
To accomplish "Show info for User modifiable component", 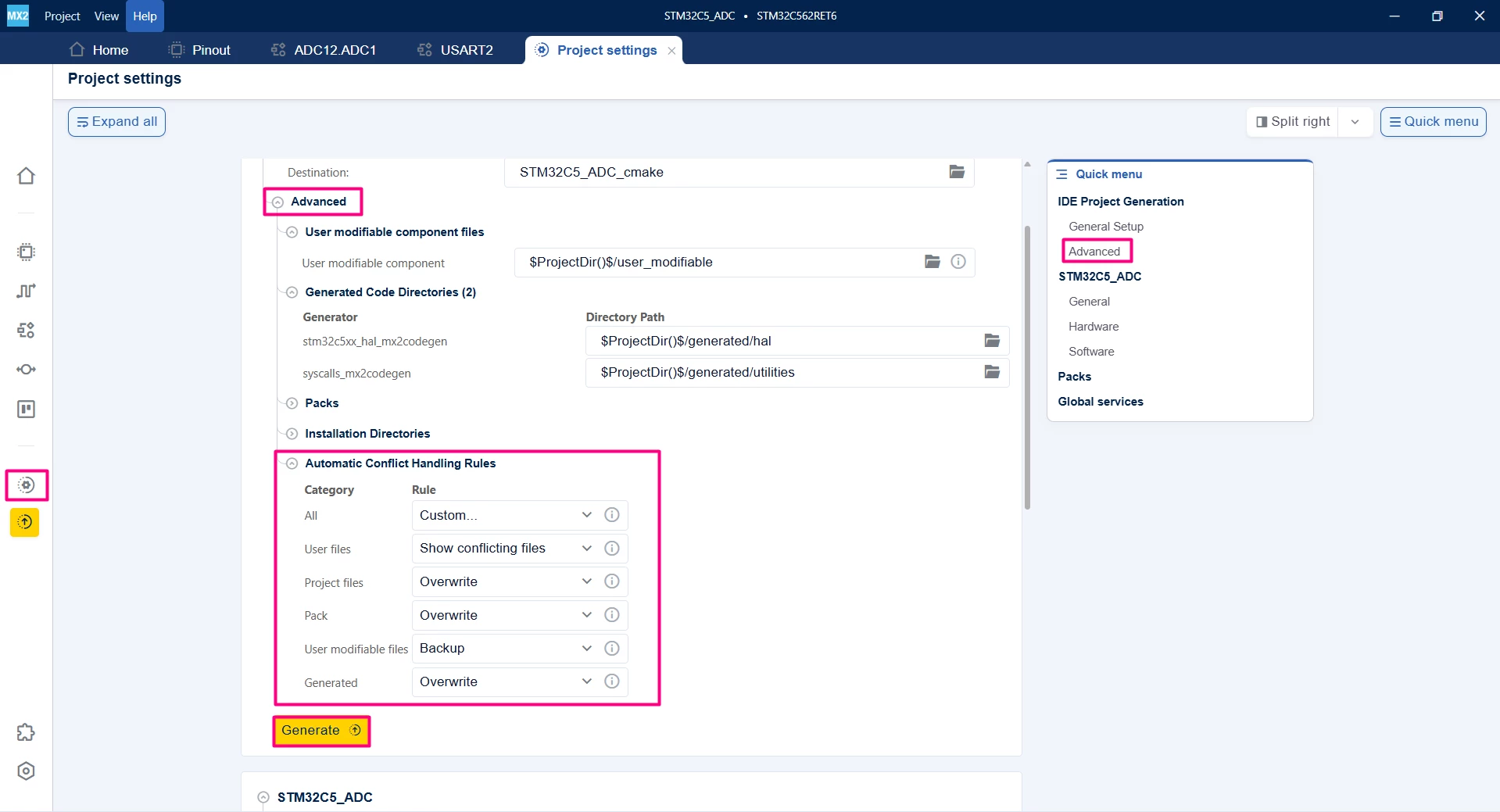I will [958, 262].
